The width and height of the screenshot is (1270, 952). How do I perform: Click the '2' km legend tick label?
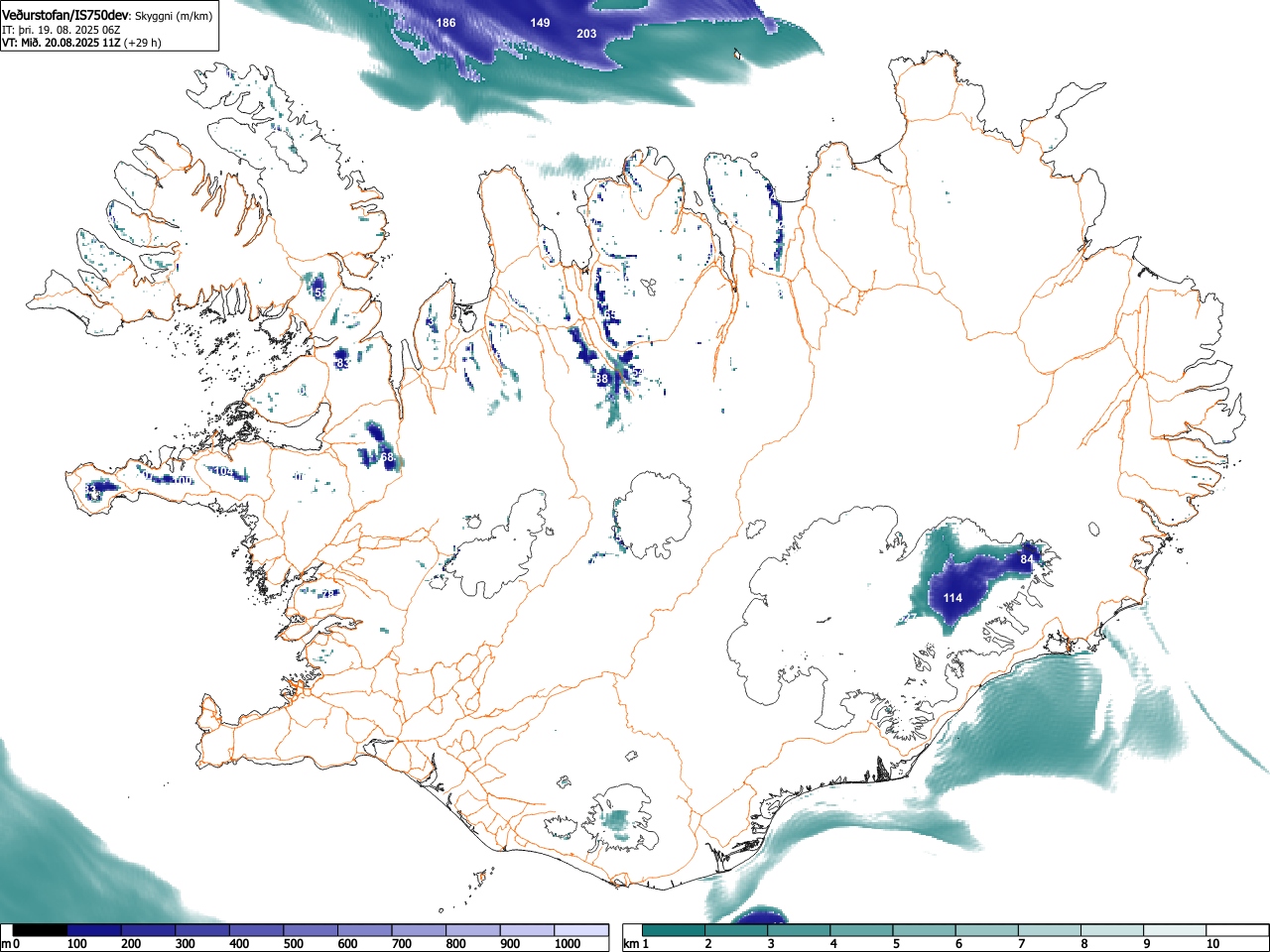(x=708, y=944)
